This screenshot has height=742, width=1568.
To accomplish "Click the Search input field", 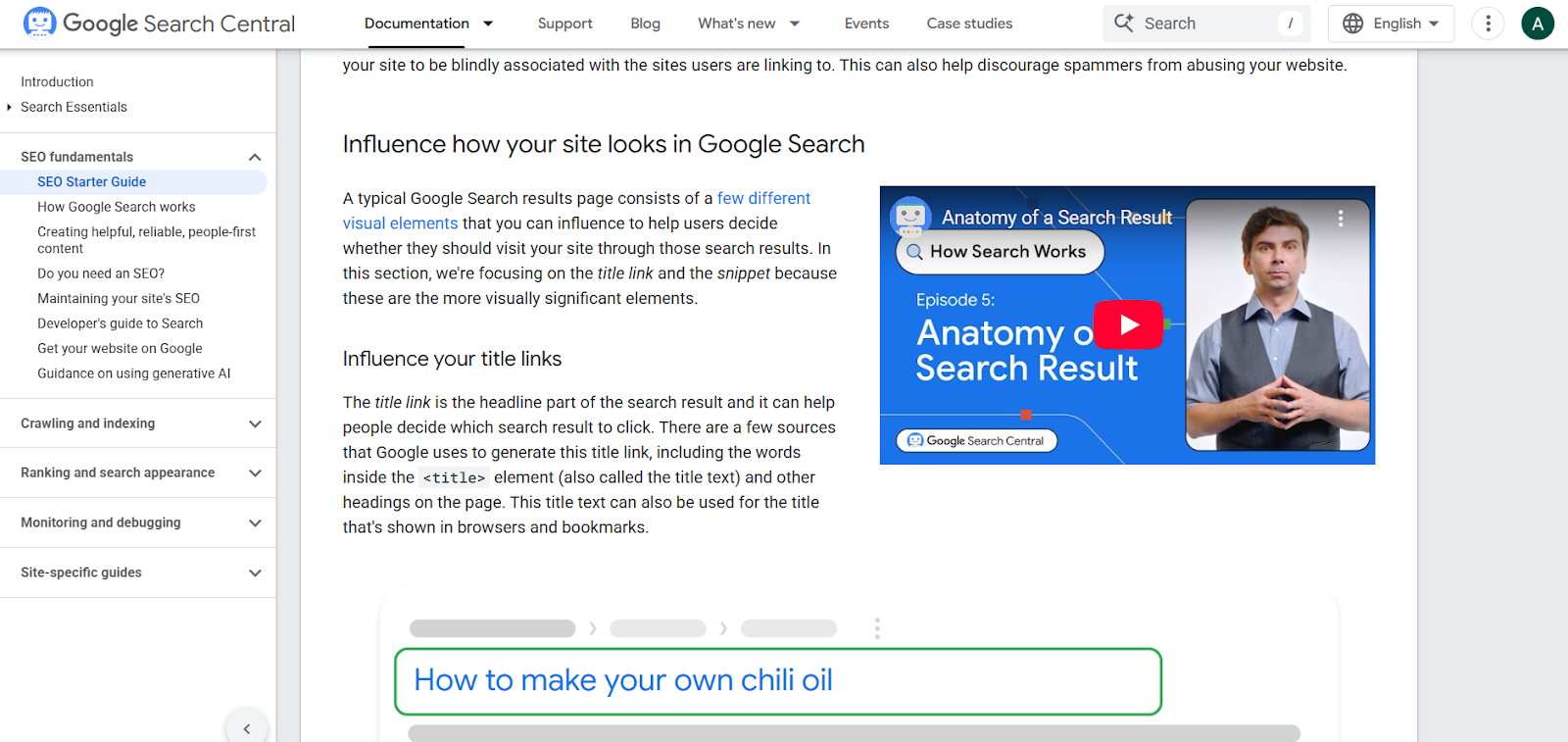I will click(1206, 24).
